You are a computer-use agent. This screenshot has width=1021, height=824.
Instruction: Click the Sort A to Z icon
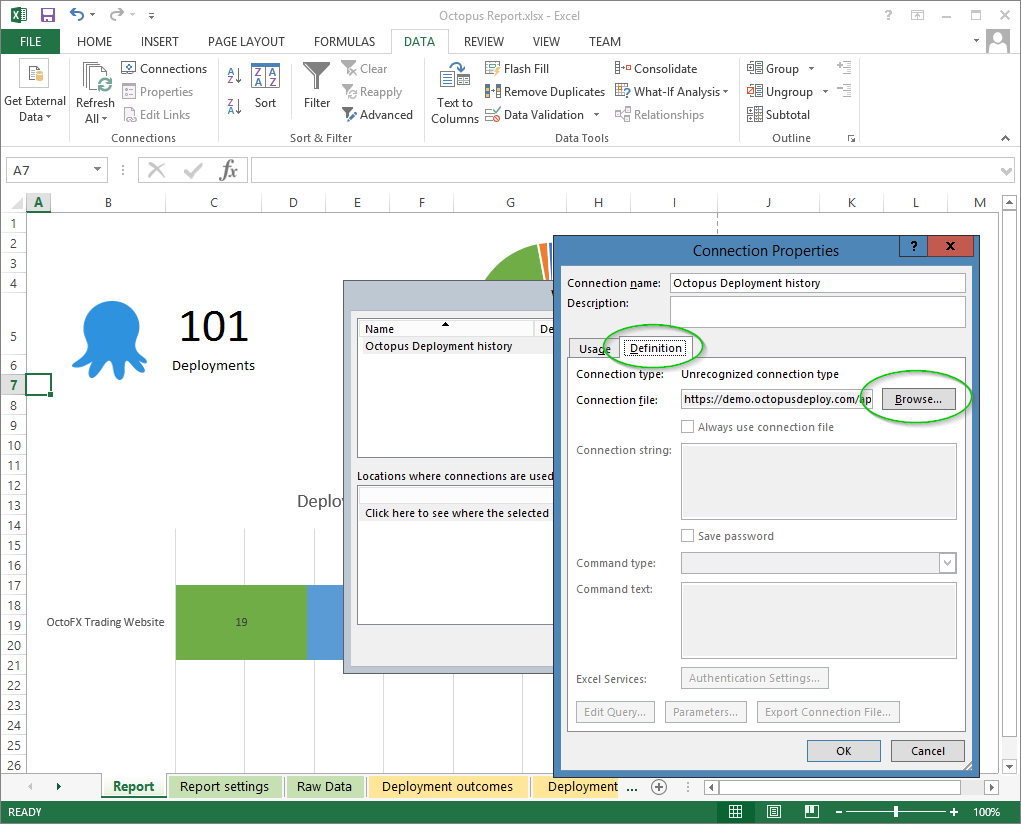pos(234,75)
